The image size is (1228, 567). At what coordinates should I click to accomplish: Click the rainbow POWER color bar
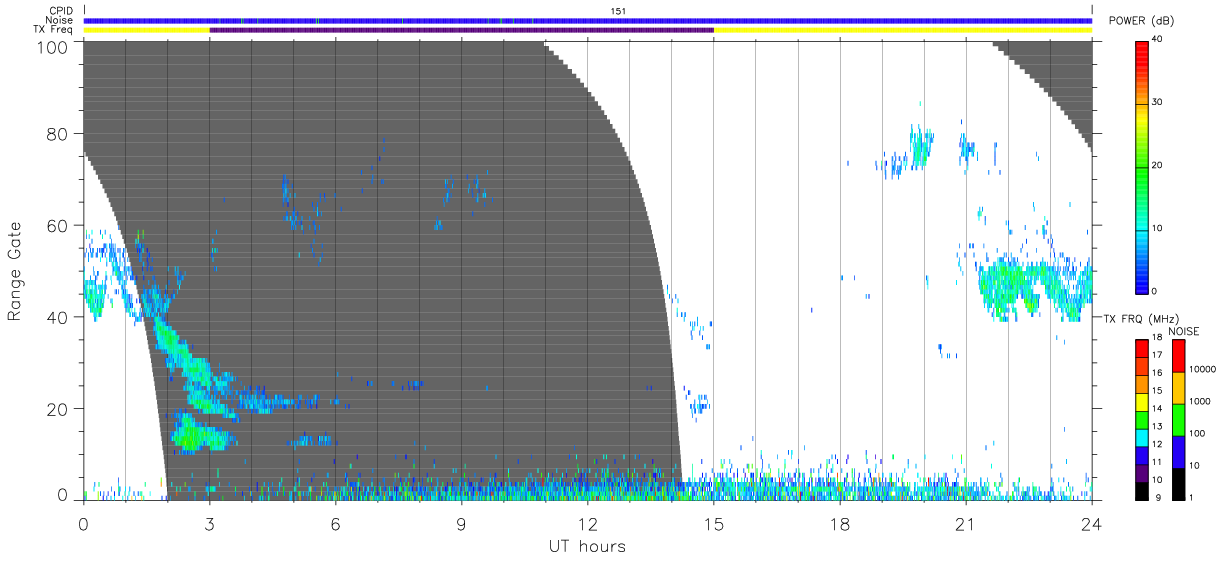pyautogui.click(x=1142, y=166)
